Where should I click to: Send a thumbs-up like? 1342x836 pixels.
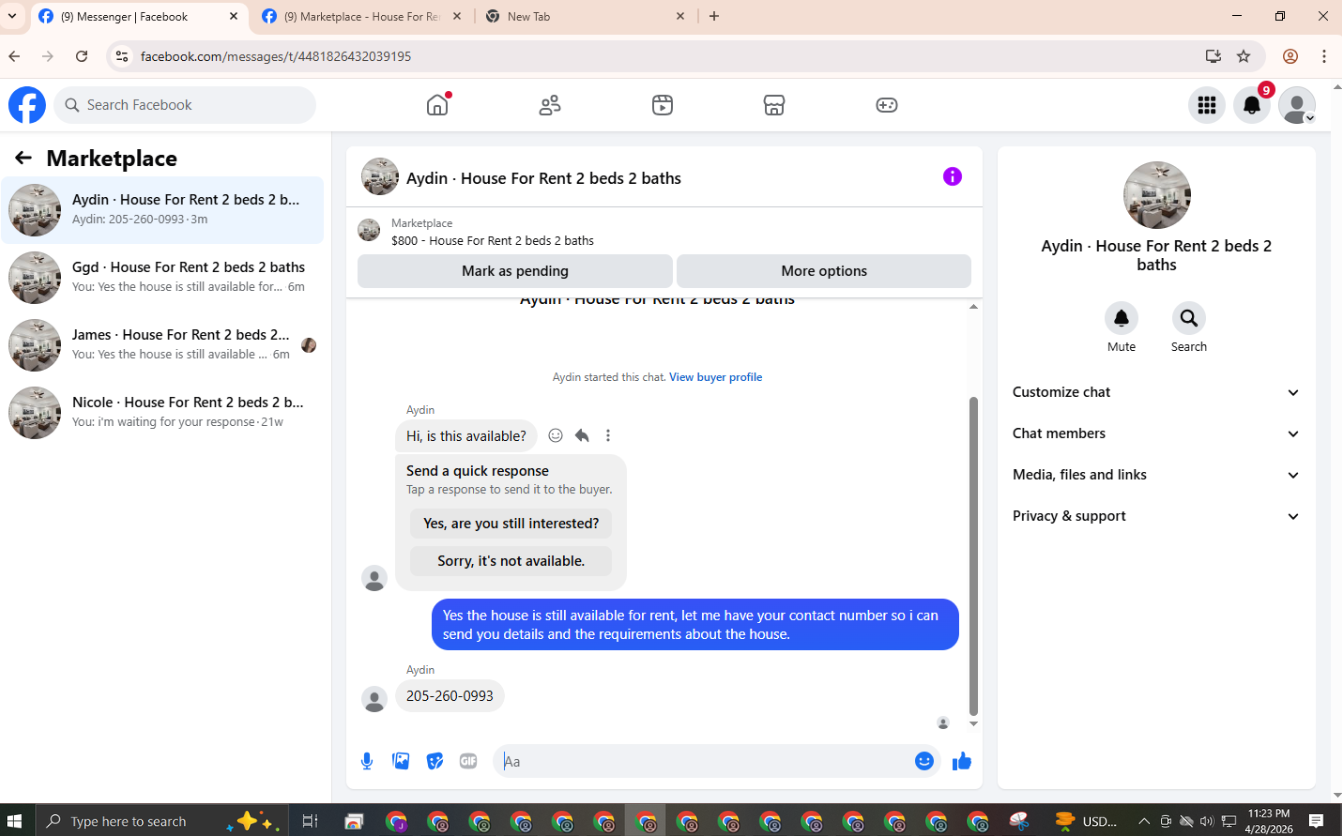(x=962, y=761)
